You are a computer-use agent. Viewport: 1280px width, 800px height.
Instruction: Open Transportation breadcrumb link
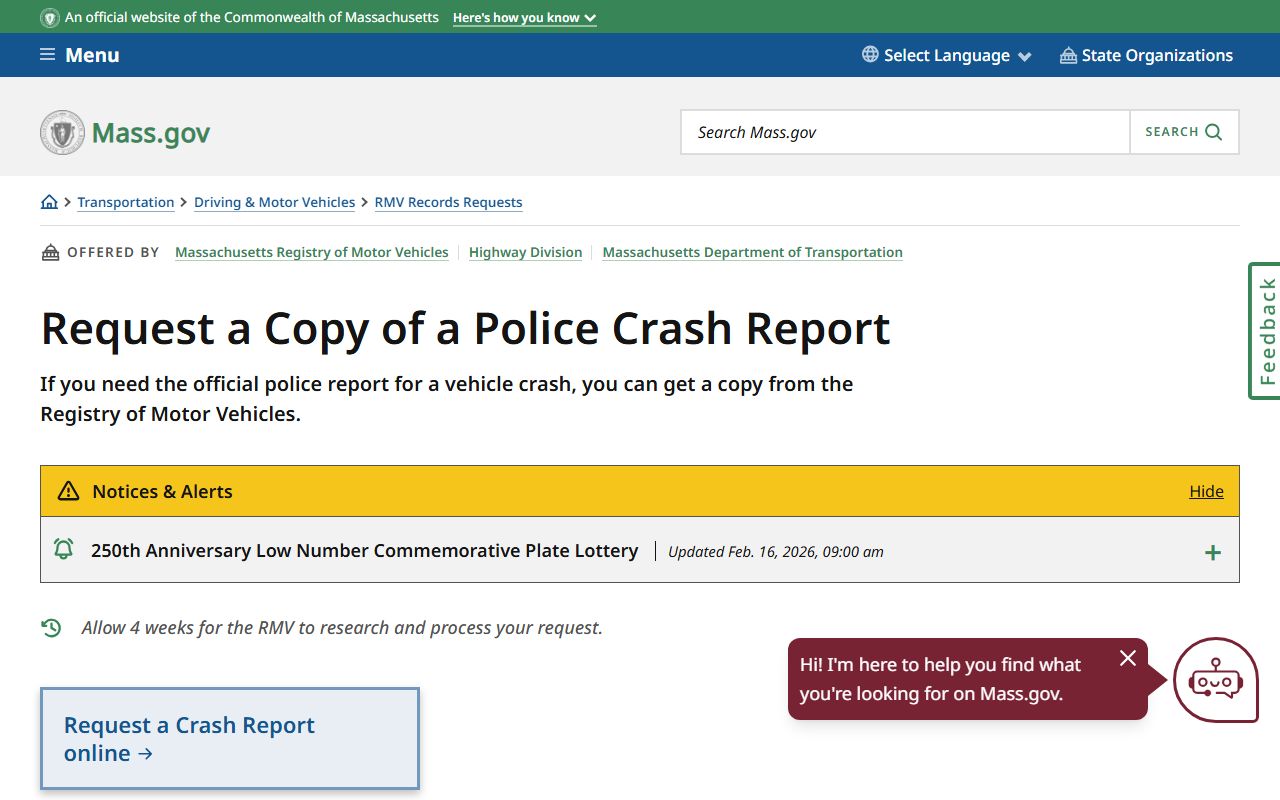(x=126, y=202)
